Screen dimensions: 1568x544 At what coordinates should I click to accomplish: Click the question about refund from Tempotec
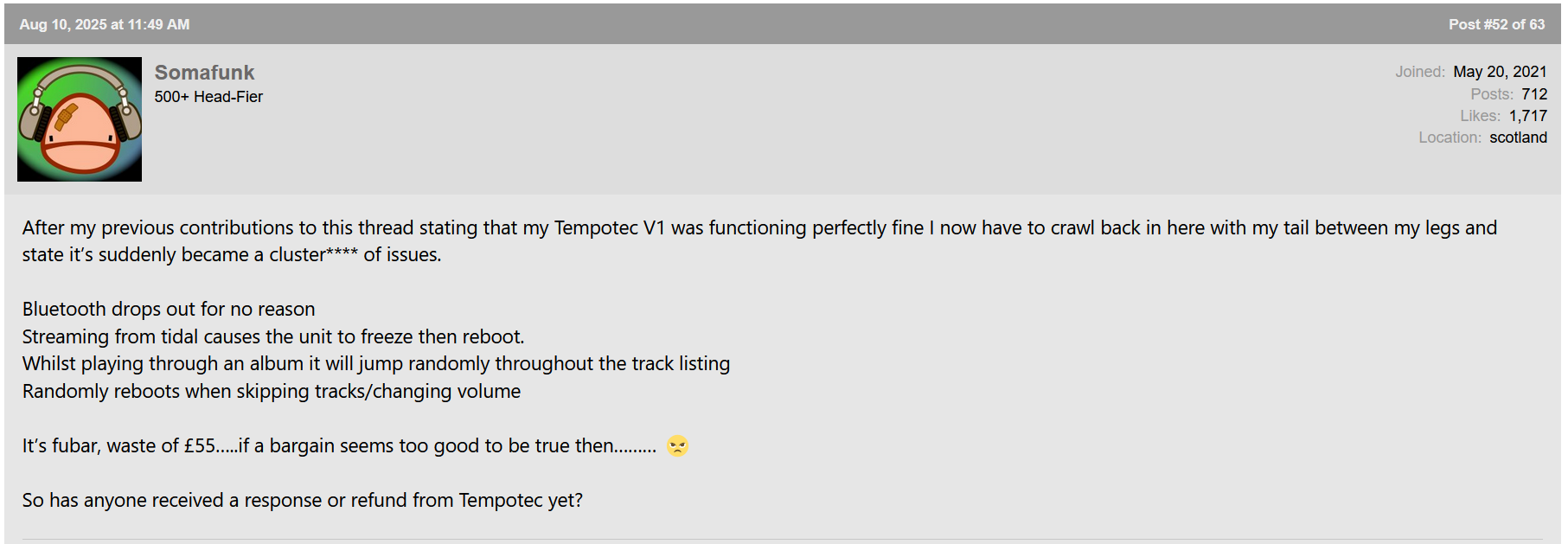[303, 501]
